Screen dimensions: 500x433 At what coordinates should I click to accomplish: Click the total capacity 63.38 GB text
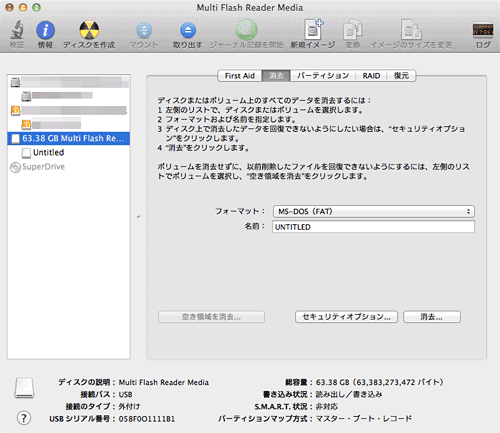(380, 382)
